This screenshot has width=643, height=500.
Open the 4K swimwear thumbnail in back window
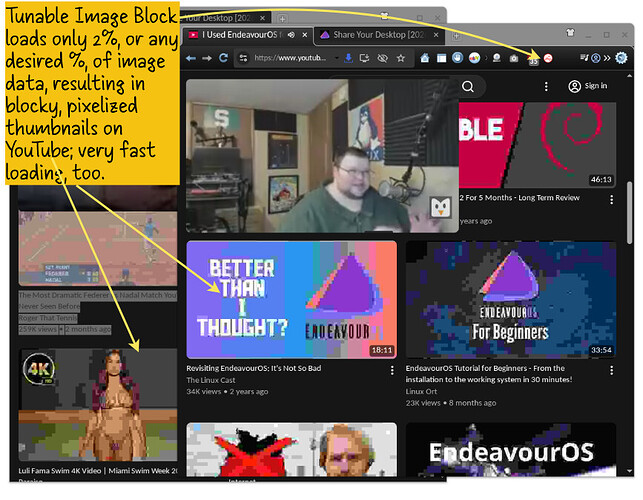(x=98, y=405)
